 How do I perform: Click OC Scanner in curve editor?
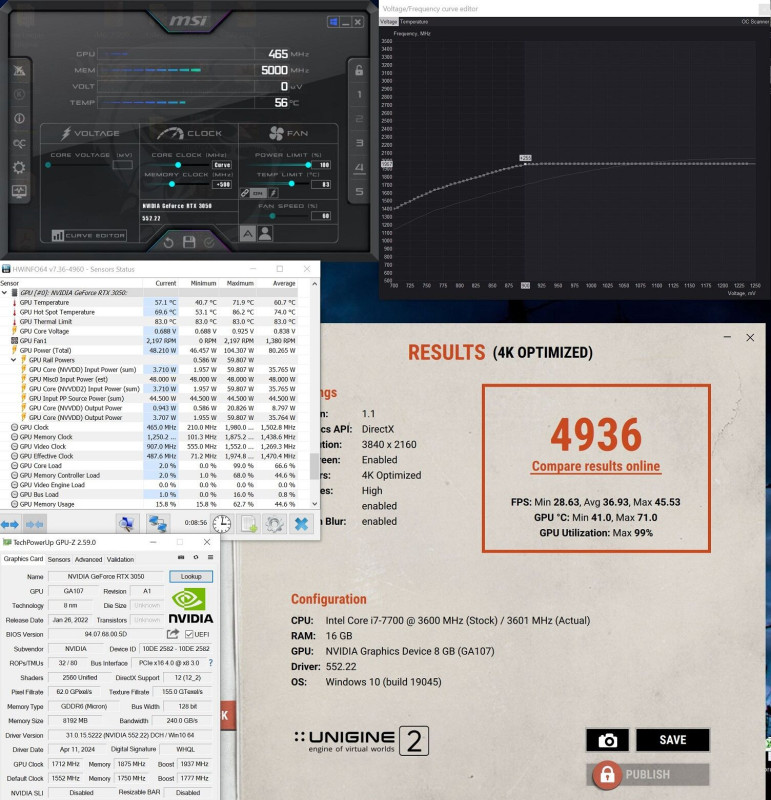[755, 22]
